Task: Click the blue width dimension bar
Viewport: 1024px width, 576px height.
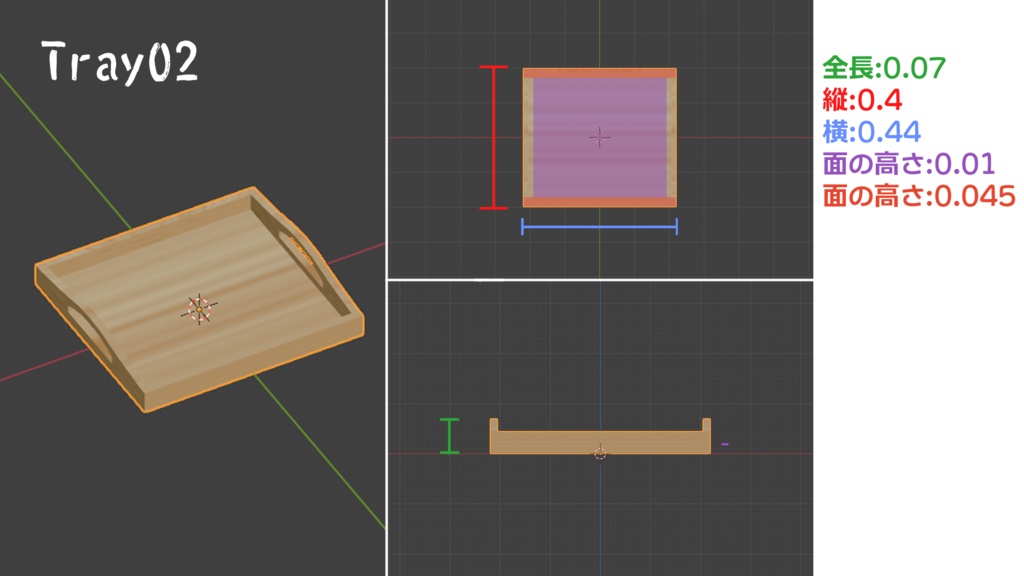Action: pyautogui.click(x=600, y=229)
